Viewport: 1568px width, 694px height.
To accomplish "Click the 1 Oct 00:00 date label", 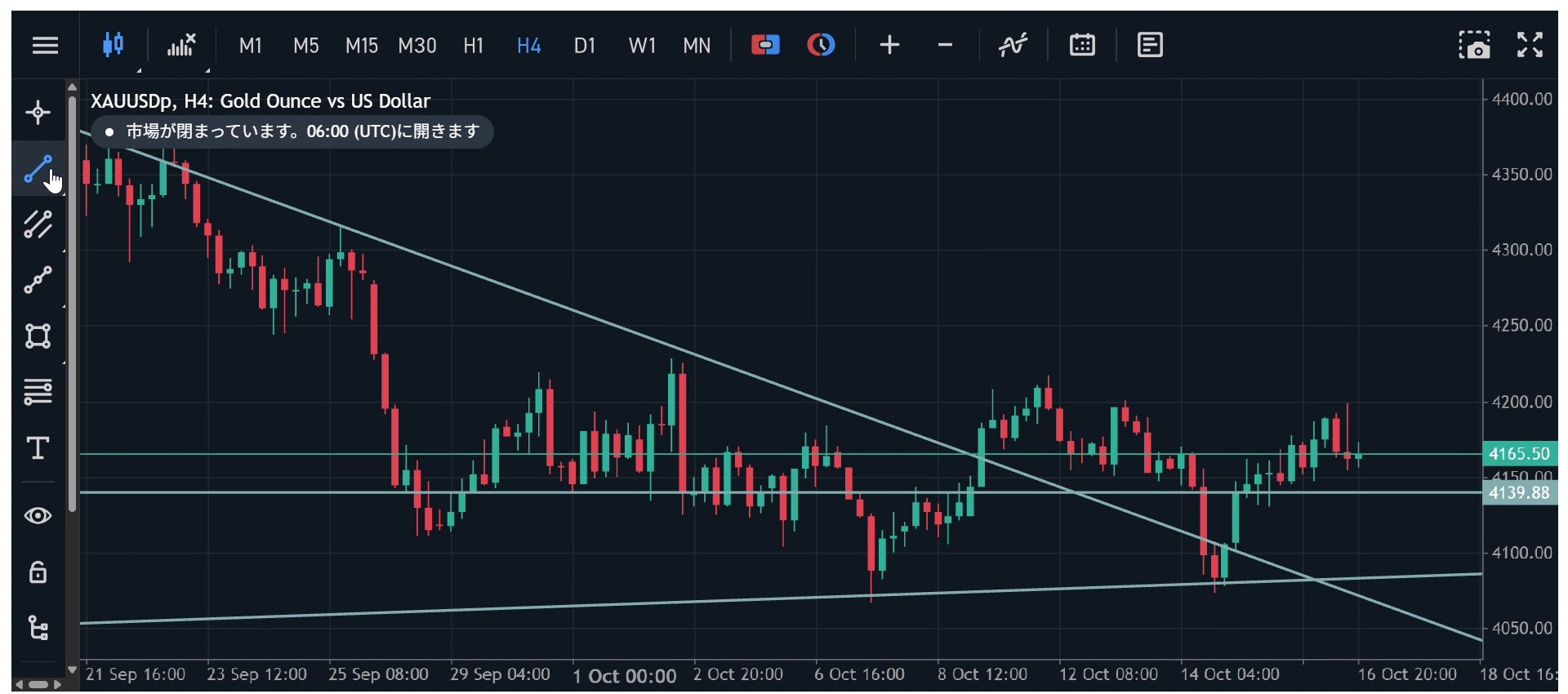I will [x=625, y=676].
